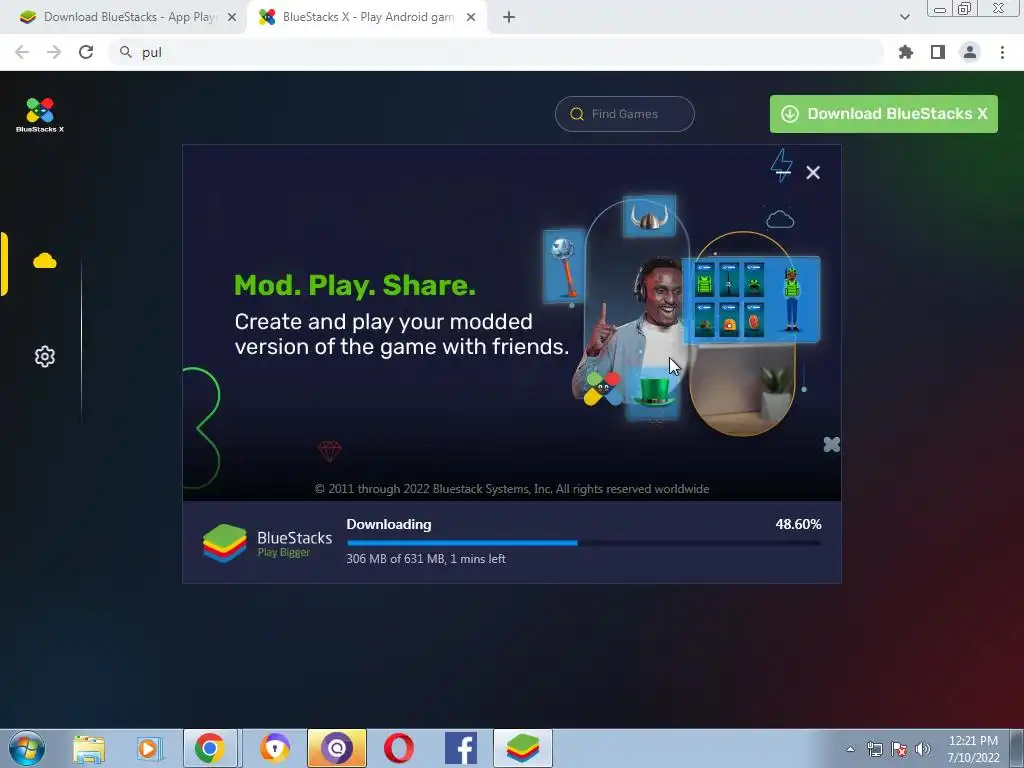
Task: Click the copyright Bluestack Systems notice
Action: click(x=512, y=489)
